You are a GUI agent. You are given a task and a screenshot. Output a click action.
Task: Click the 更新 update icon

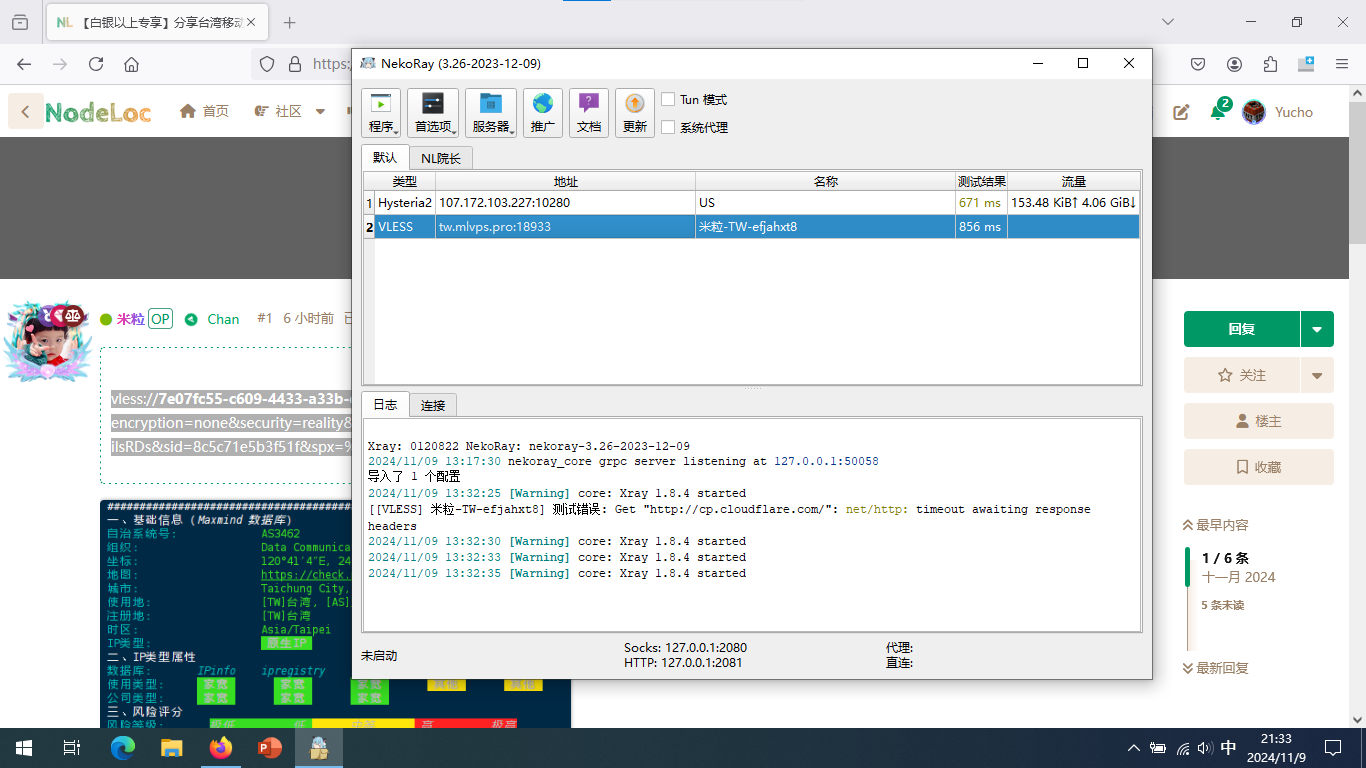tap(635, 113)
